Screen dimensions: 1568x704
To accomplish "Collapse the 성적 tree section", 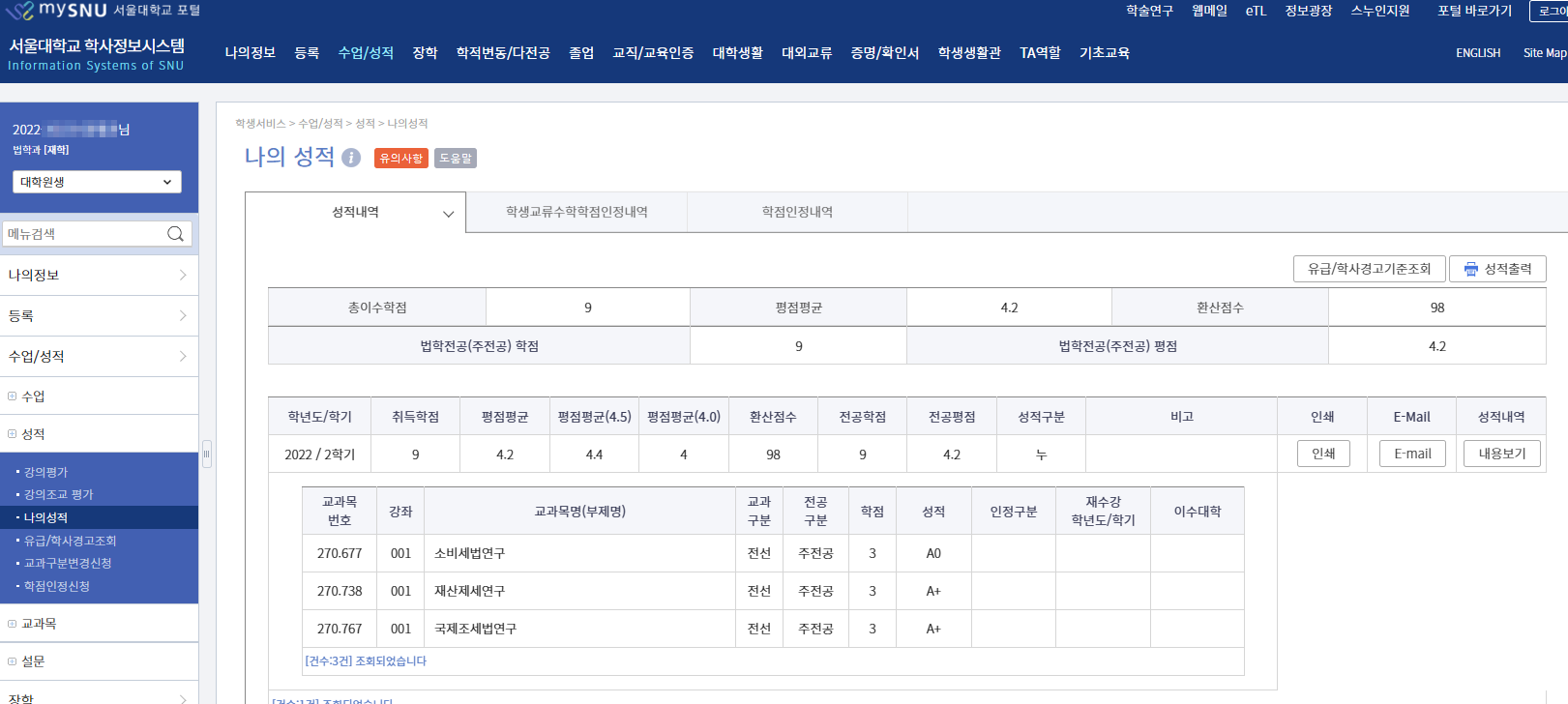I will click(x=12, y=434).
